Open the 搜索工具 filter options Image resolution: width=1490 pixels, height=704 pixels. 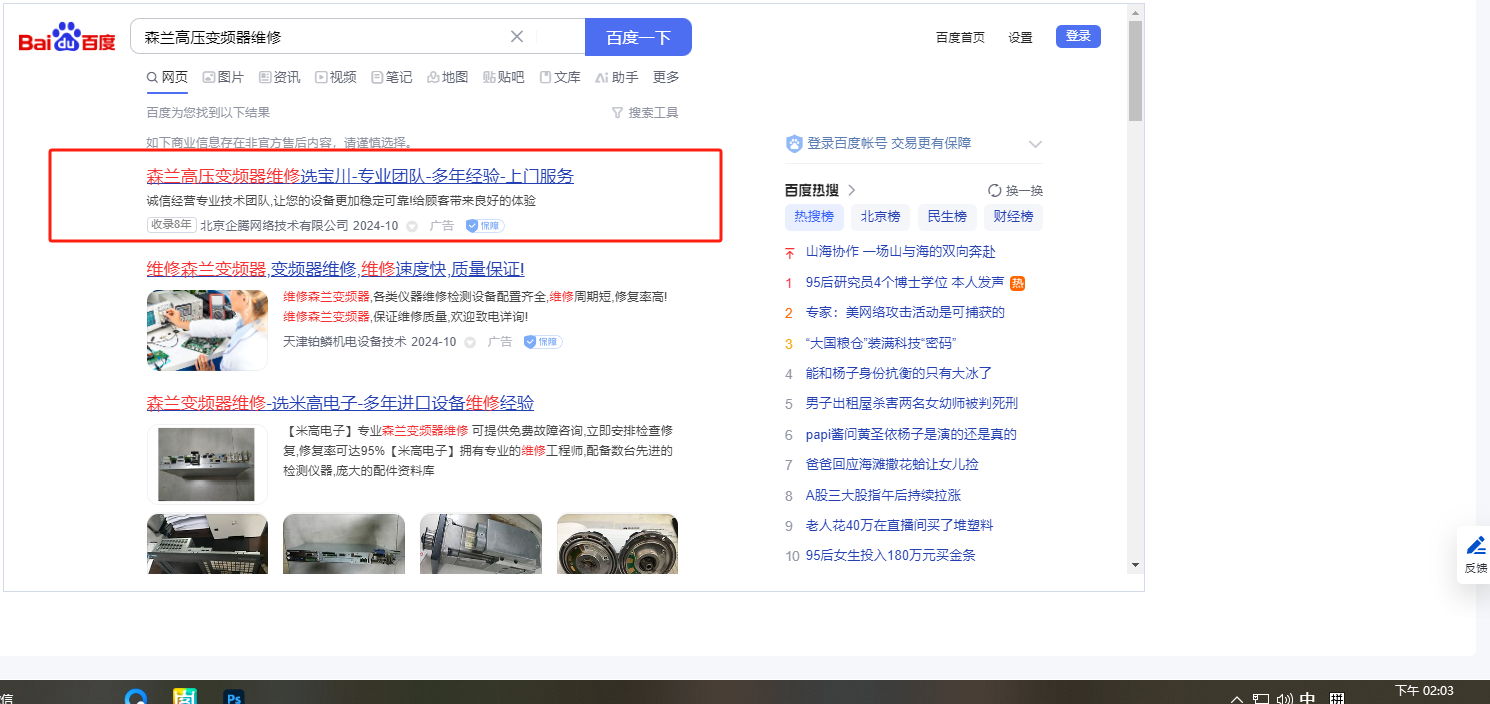tap(645, 113)
